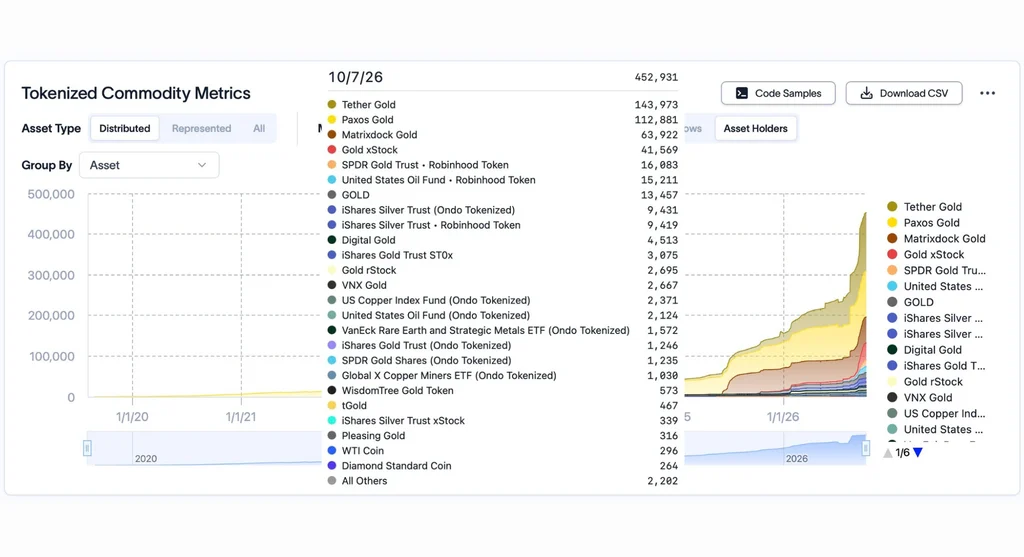
Task: Click All Others row in tooltip
Action: (x=502, y=480)
